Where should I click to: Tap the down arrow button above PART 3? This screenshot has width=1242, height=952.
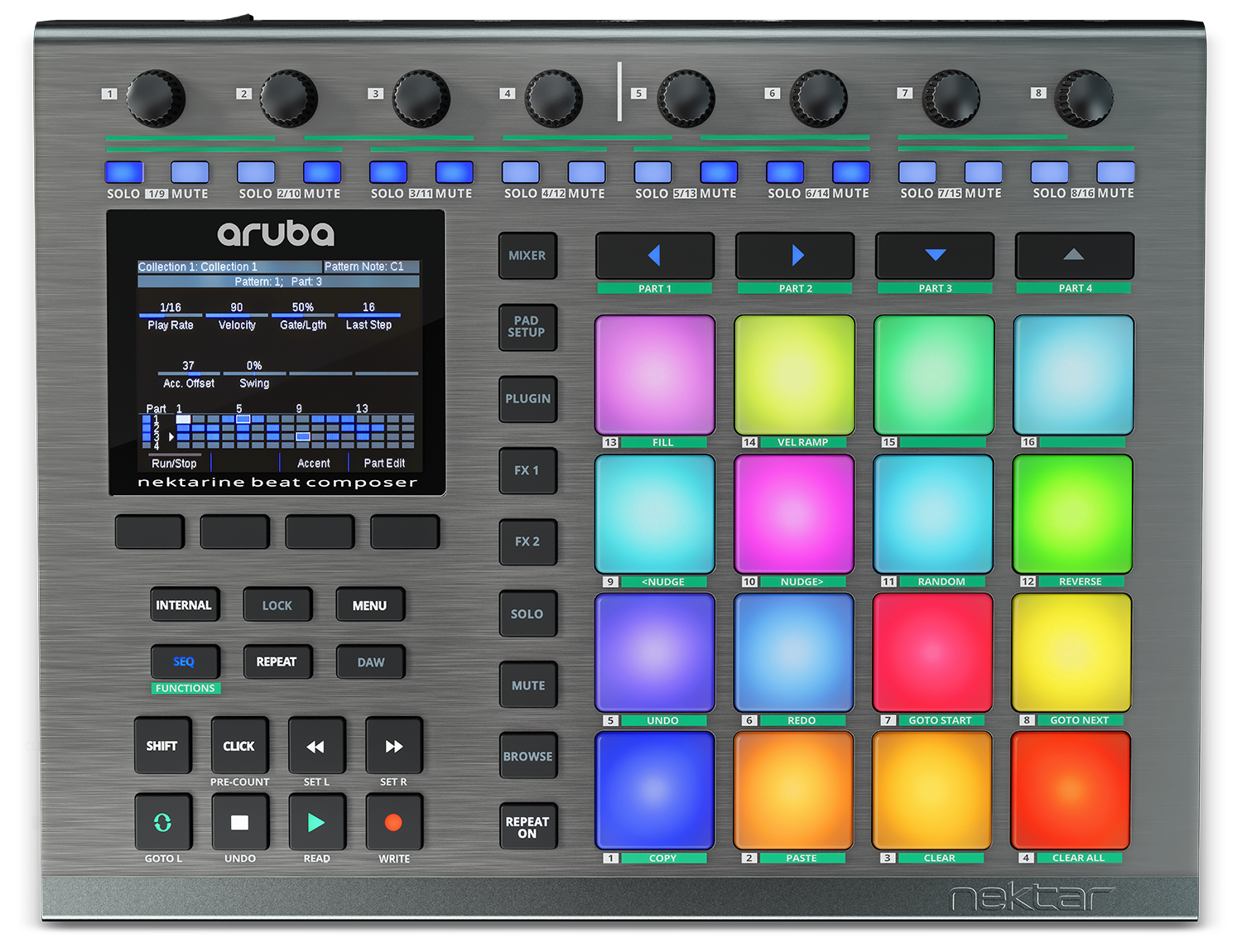tap(935, 256)
